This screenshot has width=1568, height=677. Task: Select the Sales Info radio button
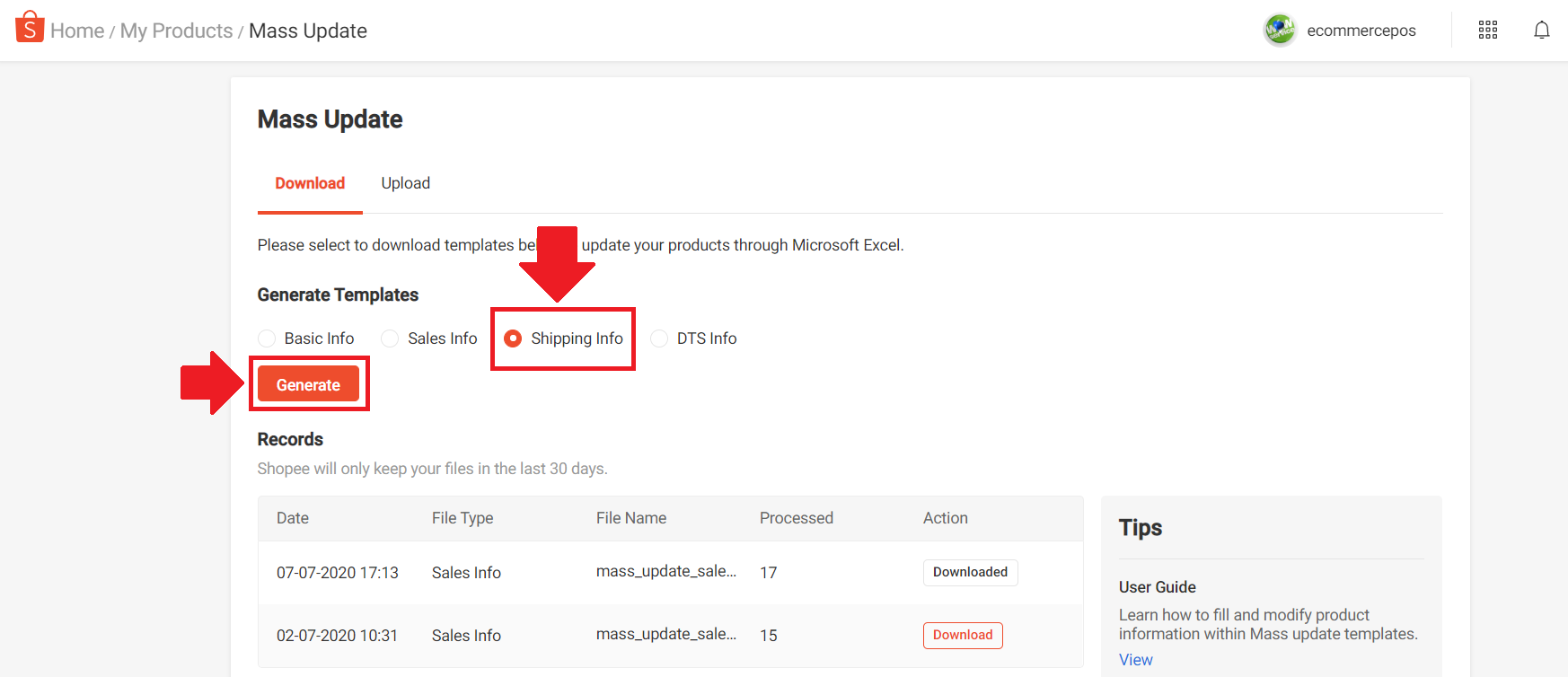point(390,338)
